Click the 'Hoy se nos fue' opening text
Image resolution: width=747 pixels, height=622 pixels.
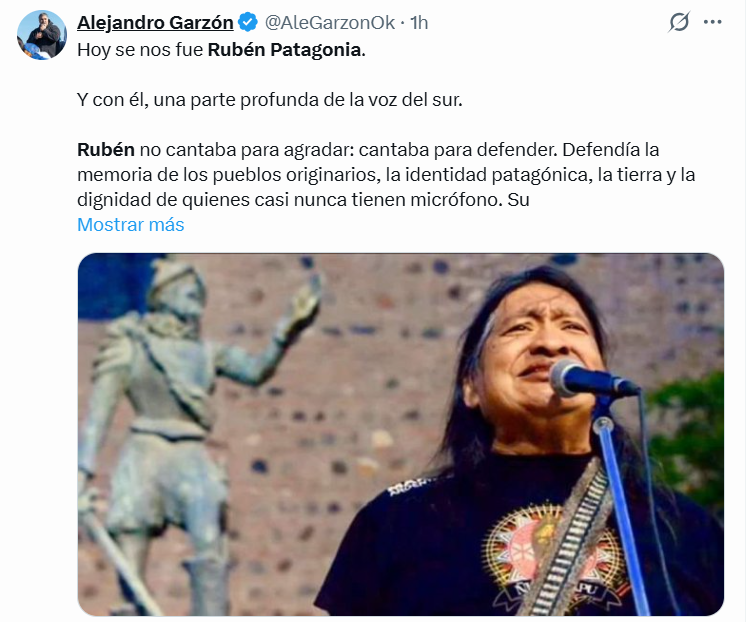click(x=140, y=50)
